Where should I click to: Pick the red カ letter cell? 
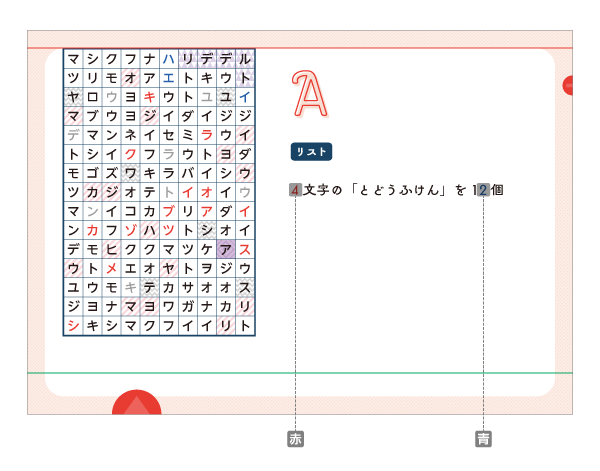pyautogui.click(x=92, y=230)
